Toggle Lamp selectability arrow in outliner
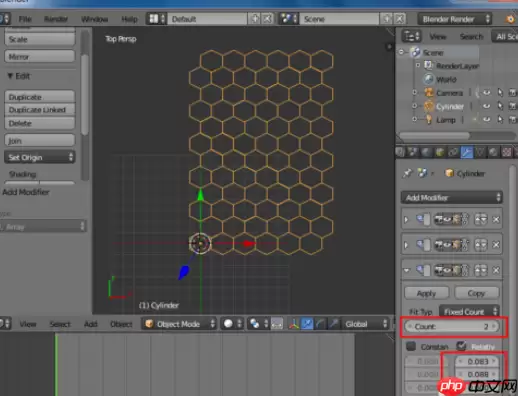Viewport: 518px width, 396px height. pos(500,119)
